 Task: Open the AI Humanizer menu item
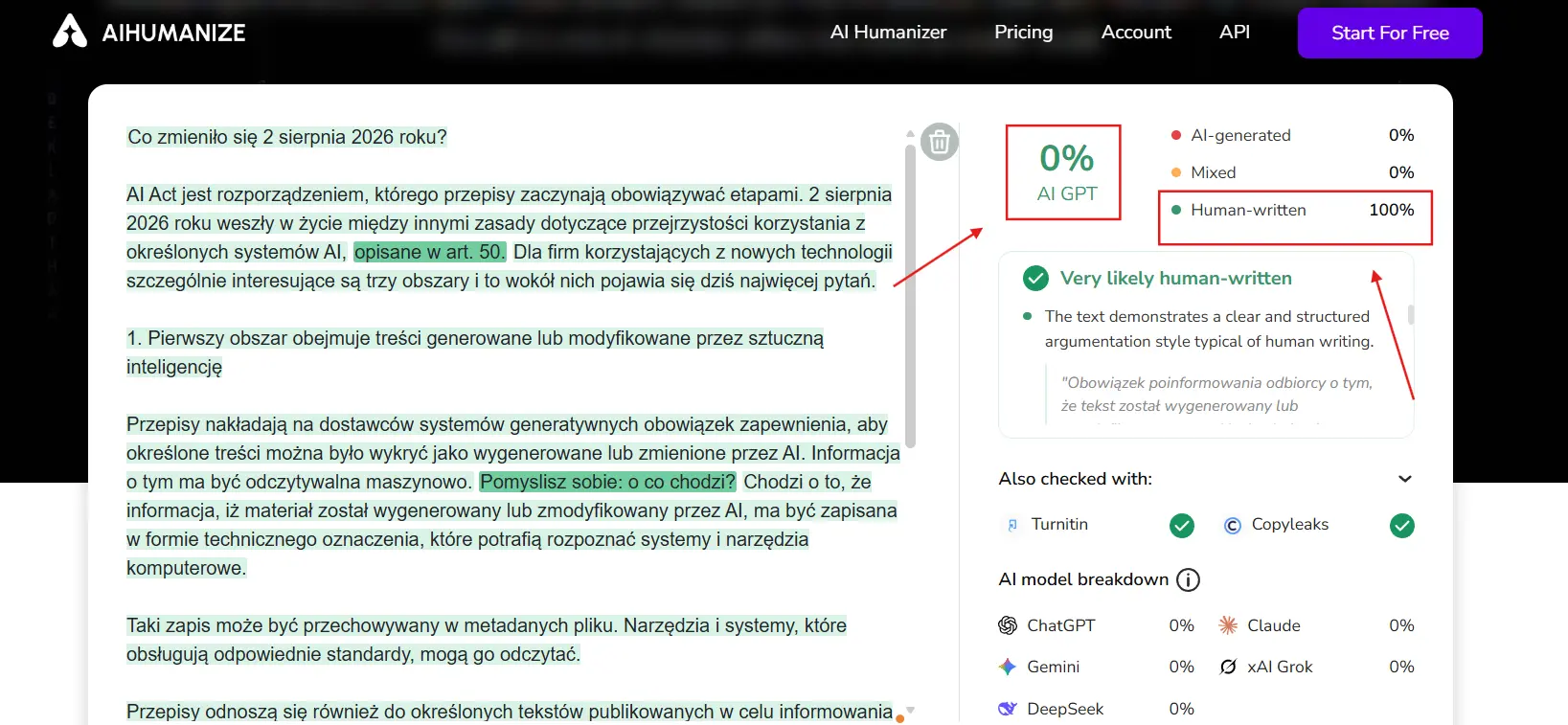point(888,32)
